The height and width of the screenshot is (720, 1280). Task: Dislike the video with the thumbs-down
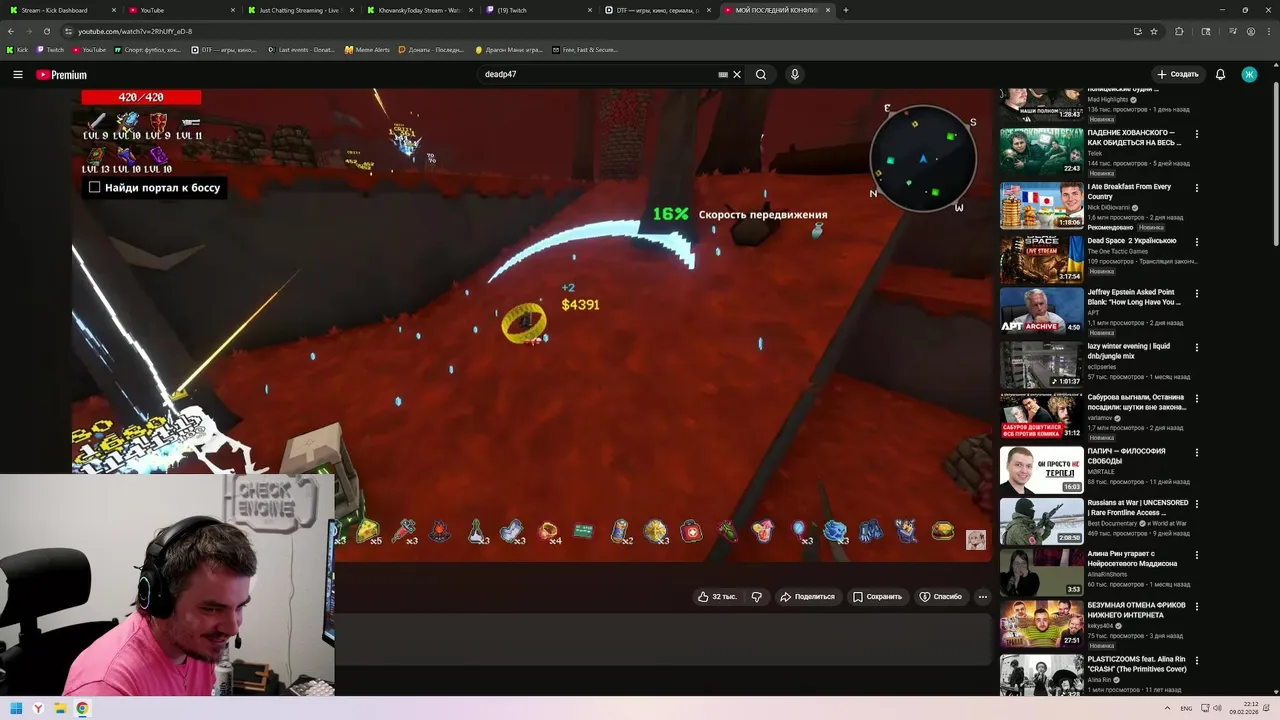coord(756,597)
